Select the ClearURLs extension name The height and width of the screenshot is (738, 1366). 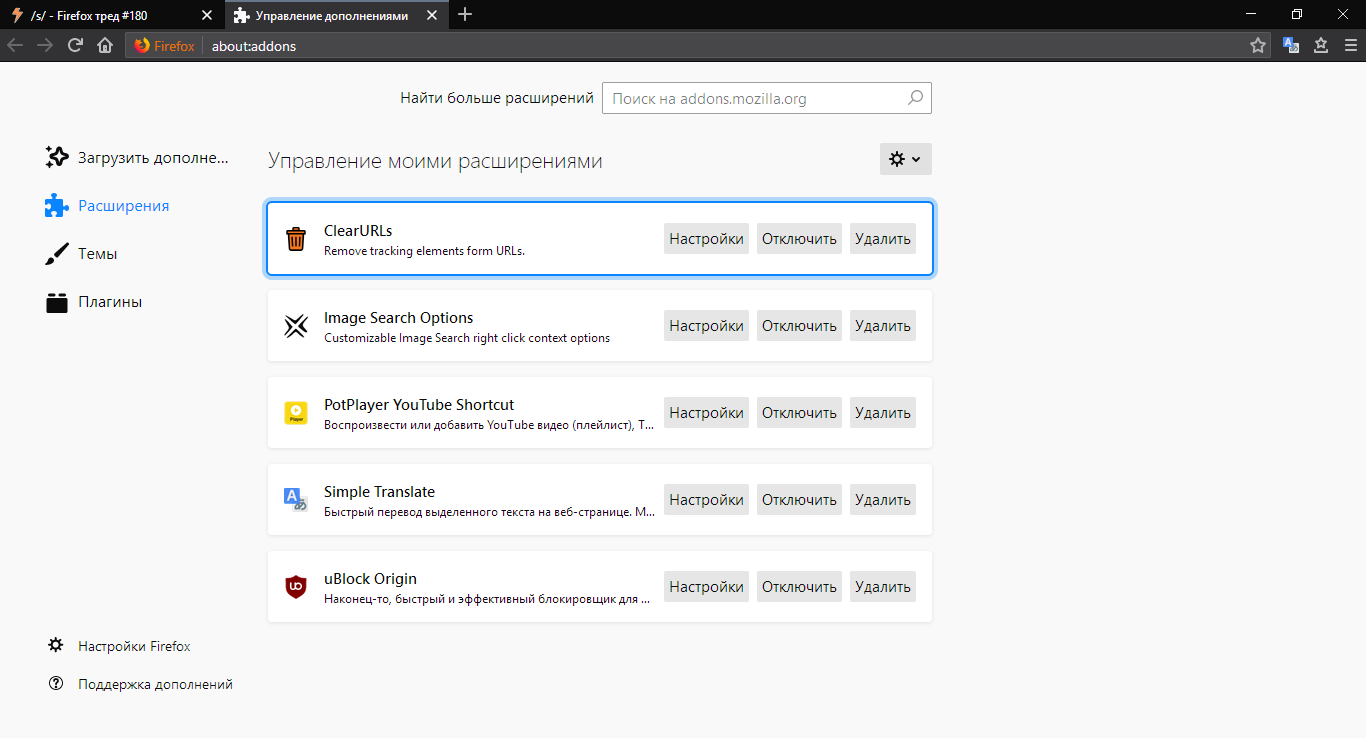(358, 231)
